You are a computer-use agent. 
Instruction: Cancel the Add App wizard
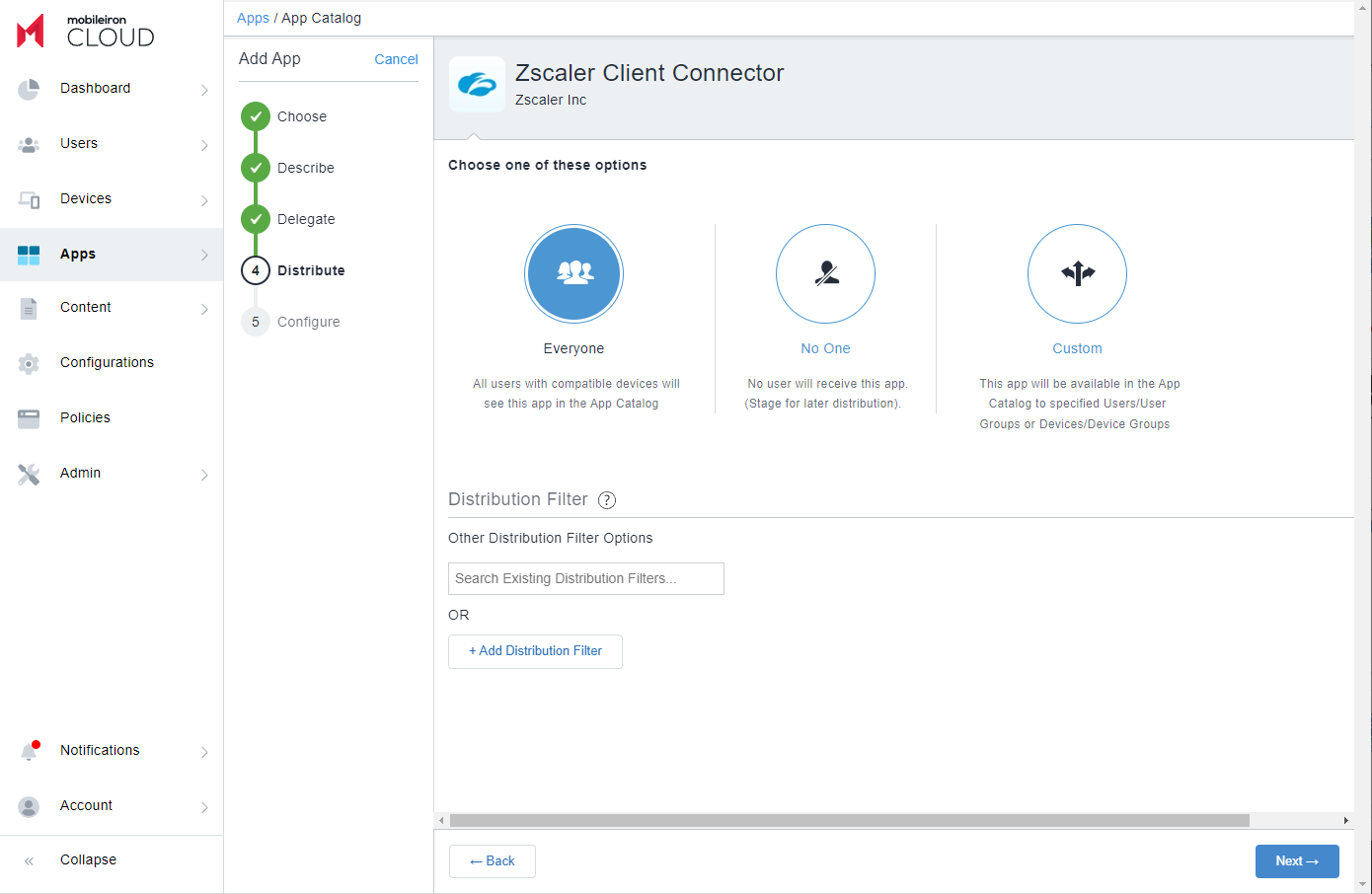(x=396, y=59)
